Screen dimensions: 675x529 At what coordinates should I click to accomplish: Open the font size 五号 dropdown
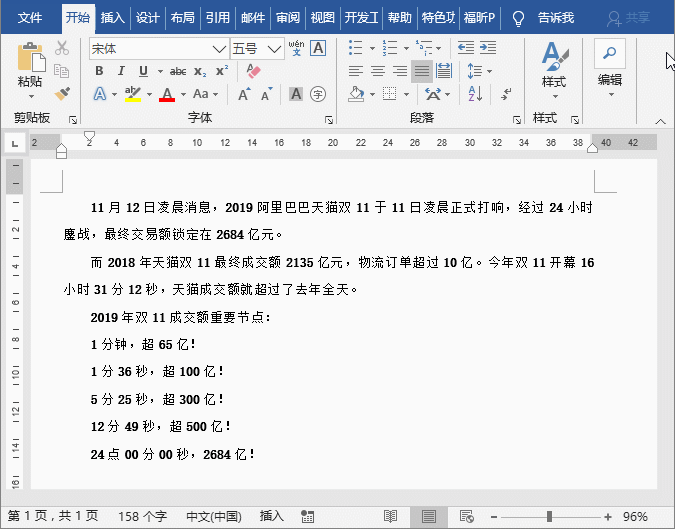click(x=274, y=49)
